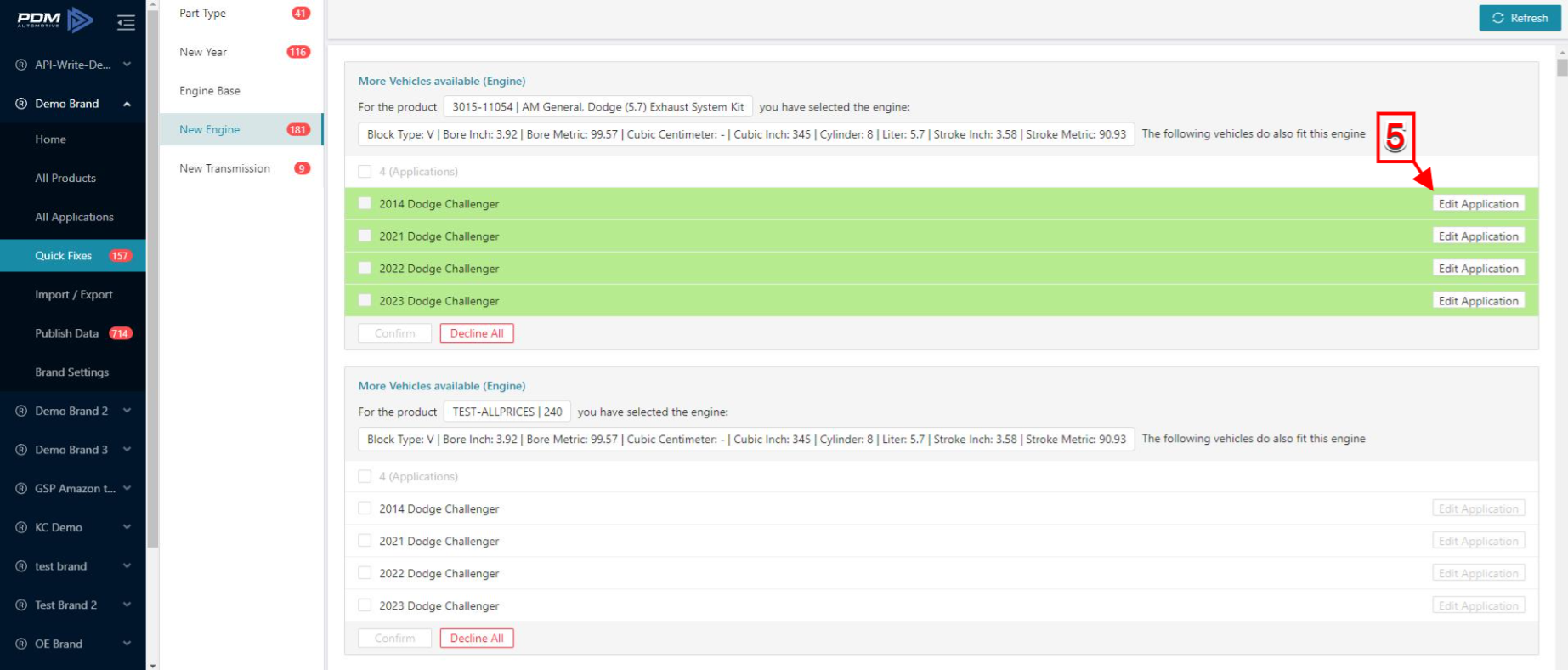Click the 3015-11054 Exhaust System Kit product field
The width and height of the screenshot is (1568, 670).
pos(598,107)
